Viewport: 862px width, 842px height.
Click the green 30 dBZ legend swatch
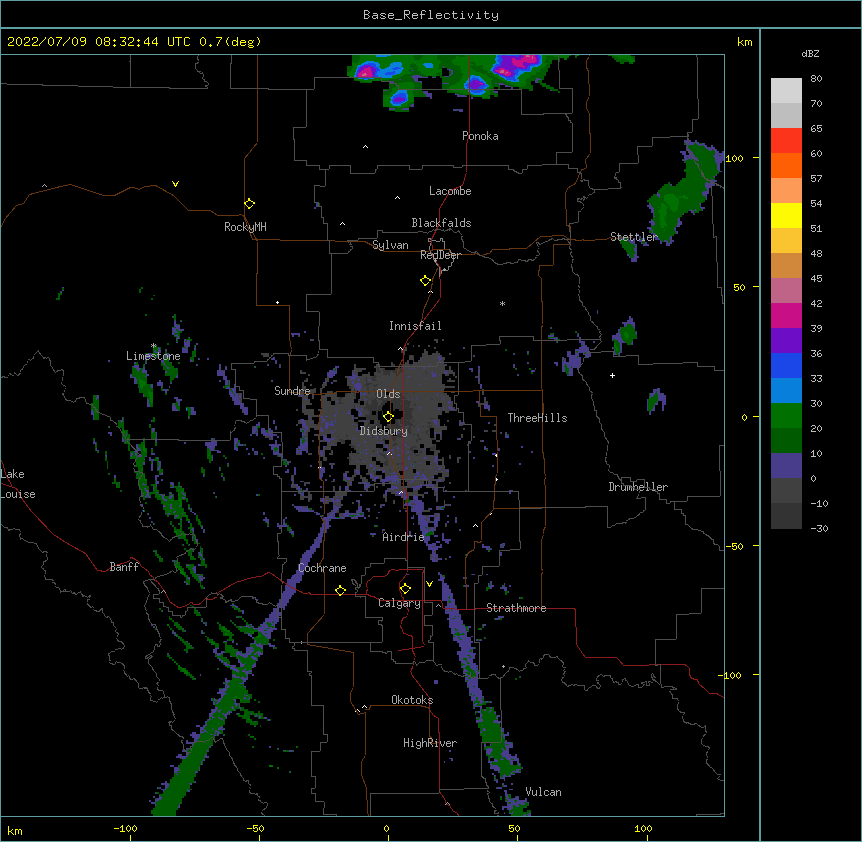[786, 416]
